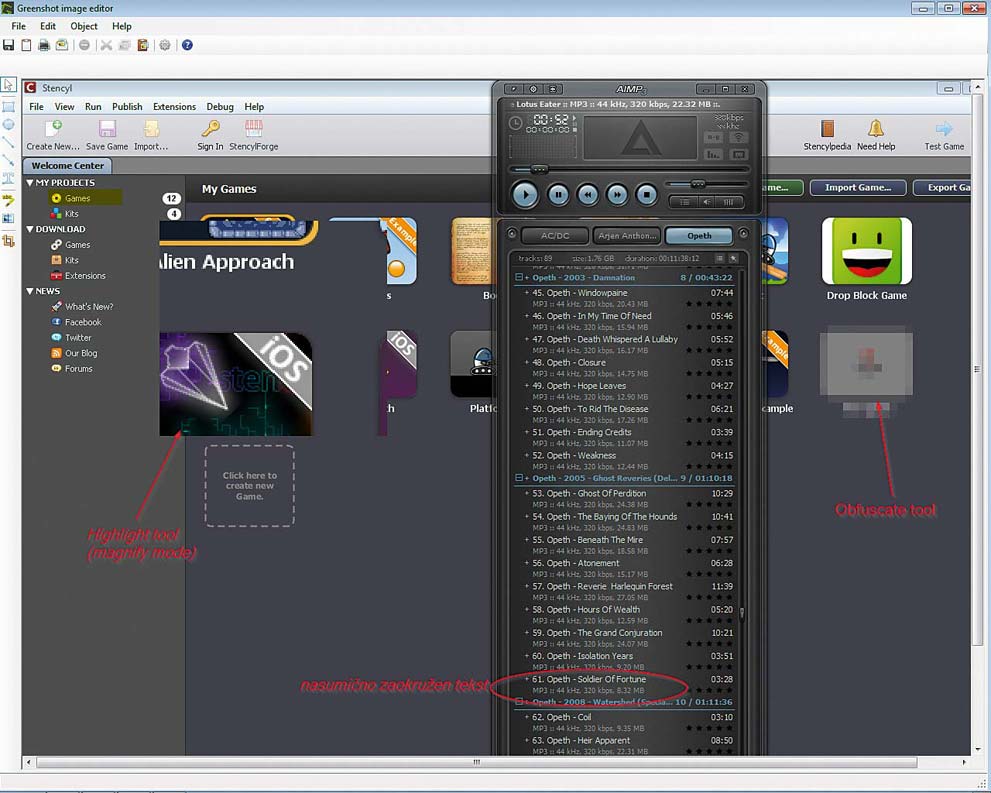Click the AIMP play button
The height and width of the screenshot is (793, 991).
pyautogui.click(x=525, y=195)
